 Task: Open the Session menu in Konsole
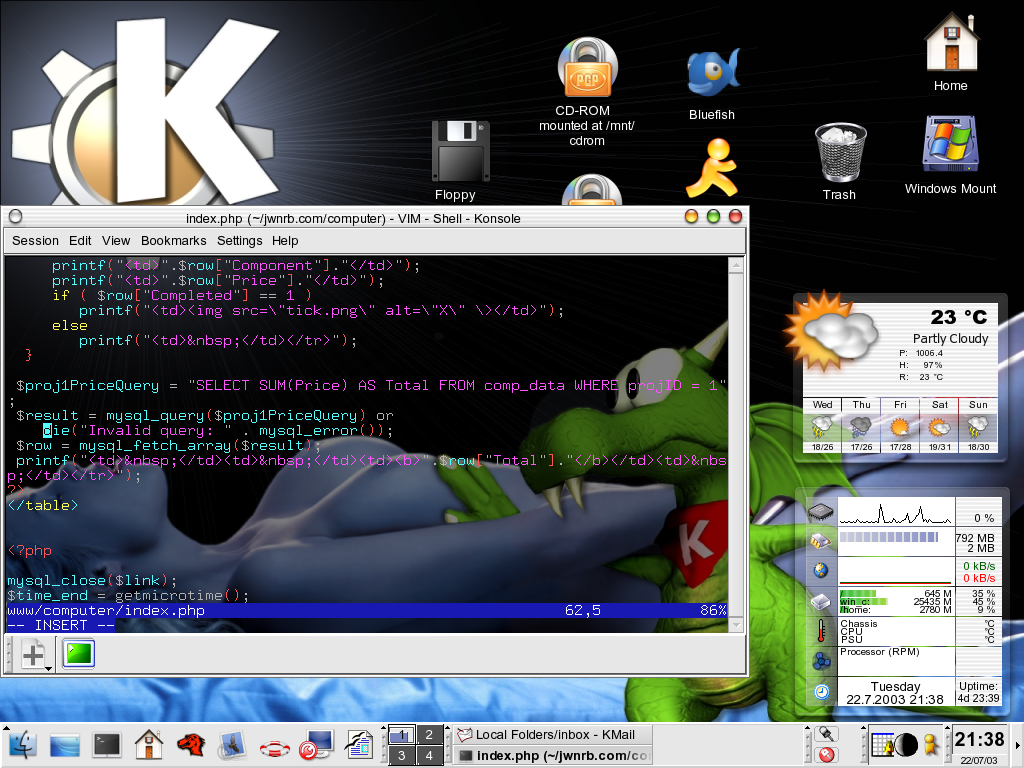(x=35, y=240)
